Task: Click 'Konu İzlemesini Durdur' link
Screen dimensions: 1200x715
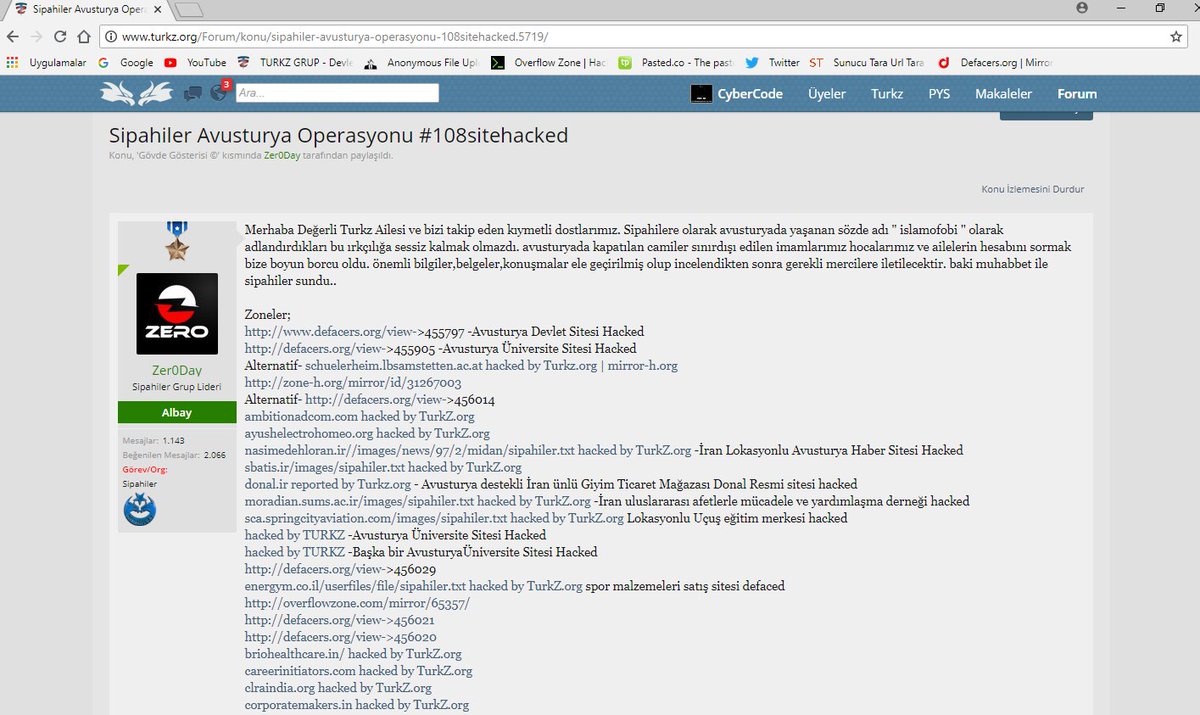Action: click(1032, 189)
